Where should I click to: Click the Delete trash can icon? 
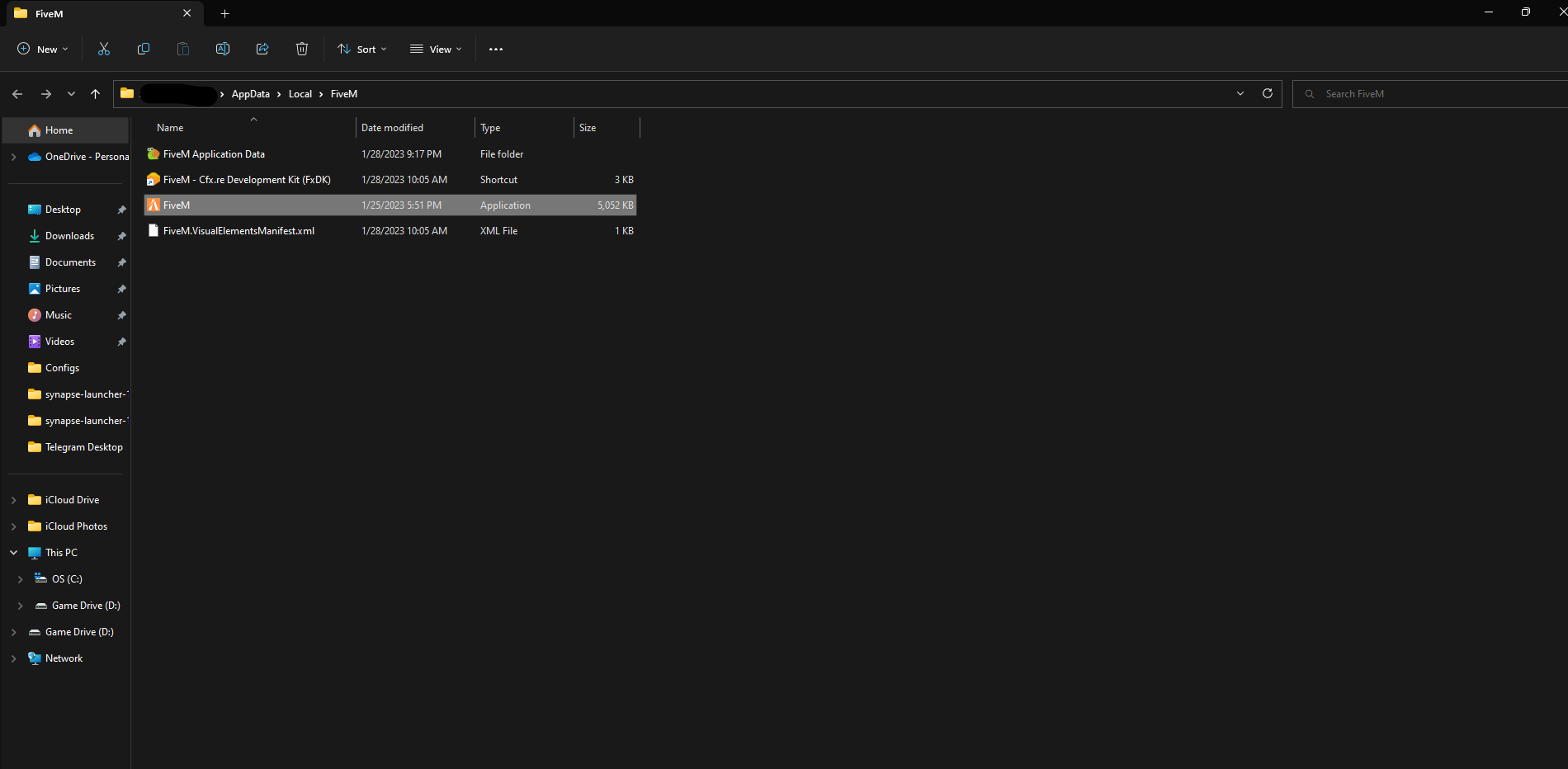(302, 50)
